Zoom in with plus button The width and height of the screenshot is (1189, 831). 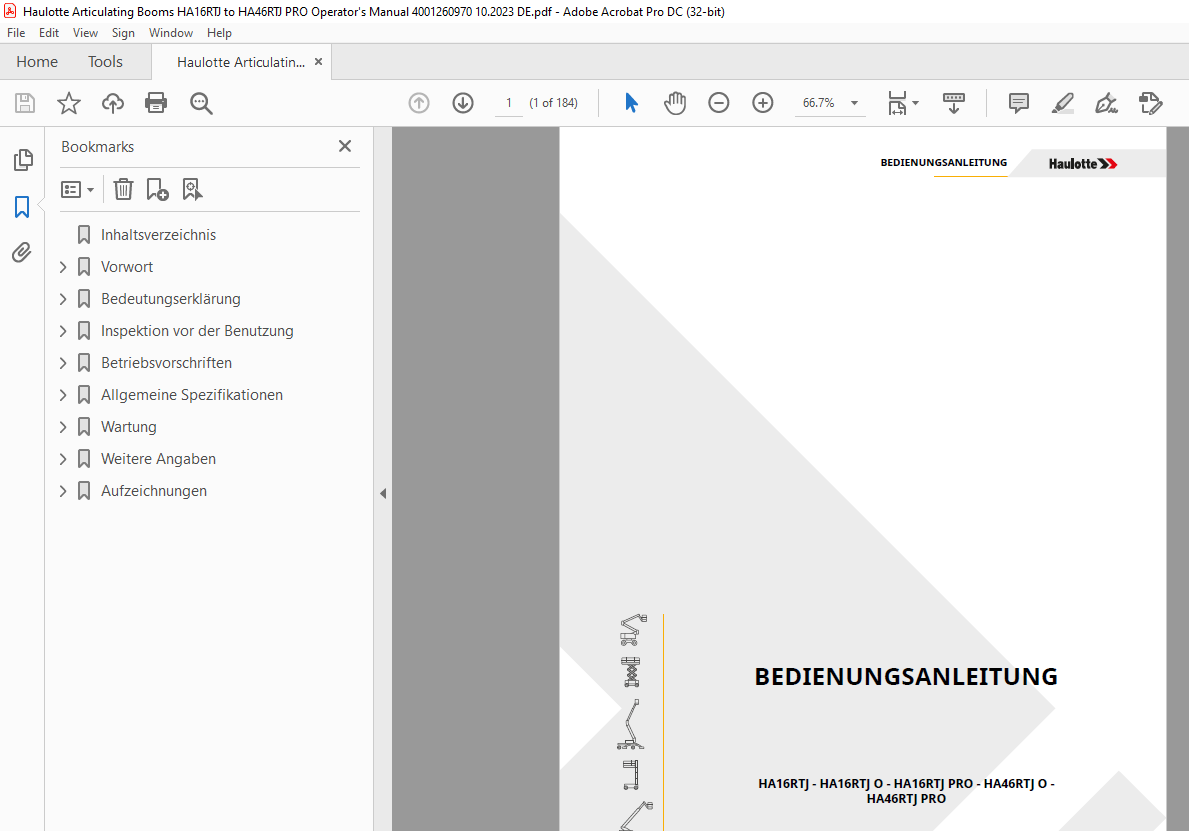pos(762,103)
